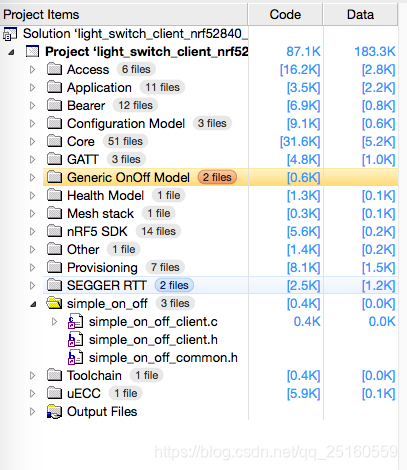Click the '3 files' badge on simple_on_off

pyautogui.click(x=175, y=303)
